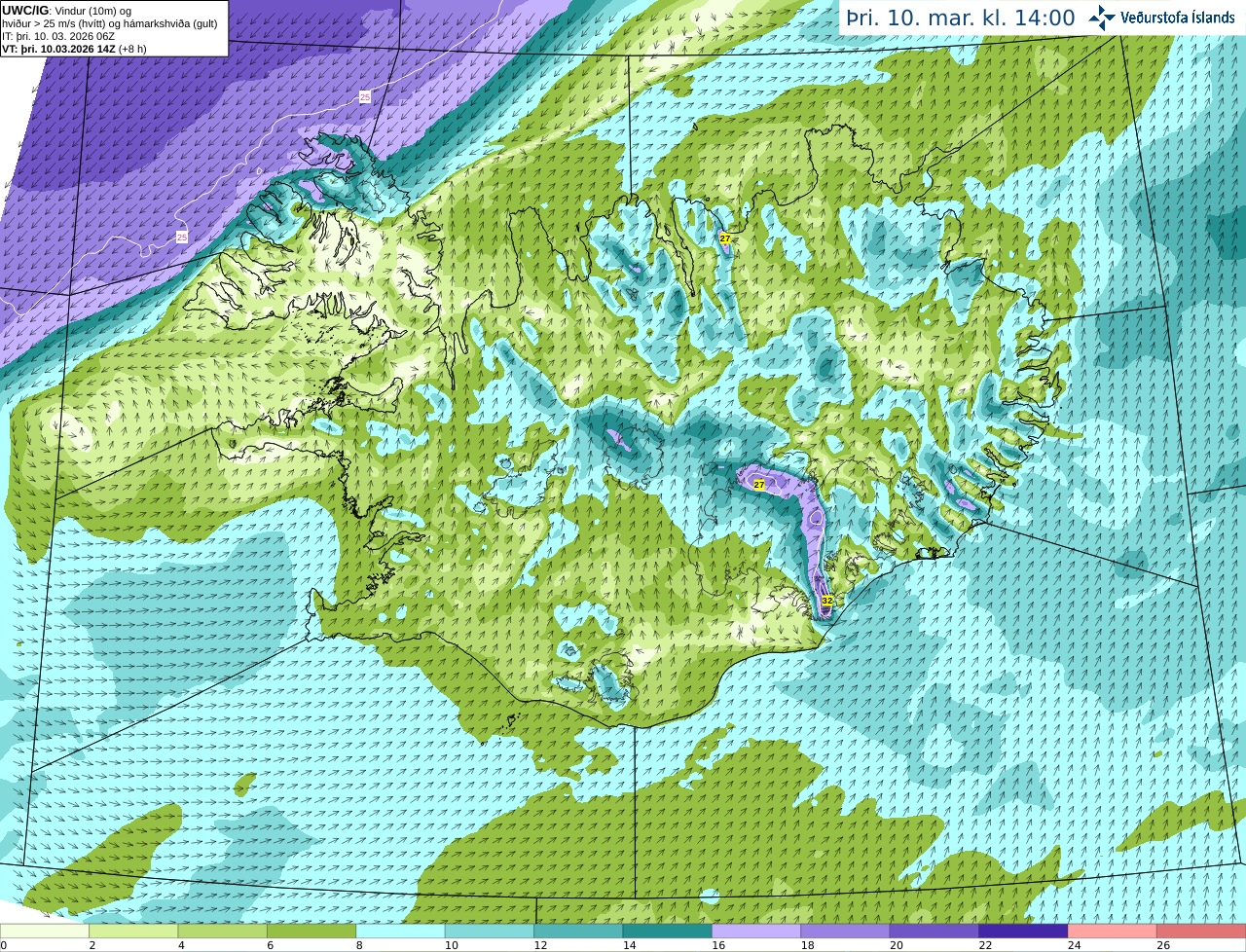Screen dimensions: 1246x952
Task: Click the Veðurstofa Íslands logo symbol
Action: (1102, 18)
